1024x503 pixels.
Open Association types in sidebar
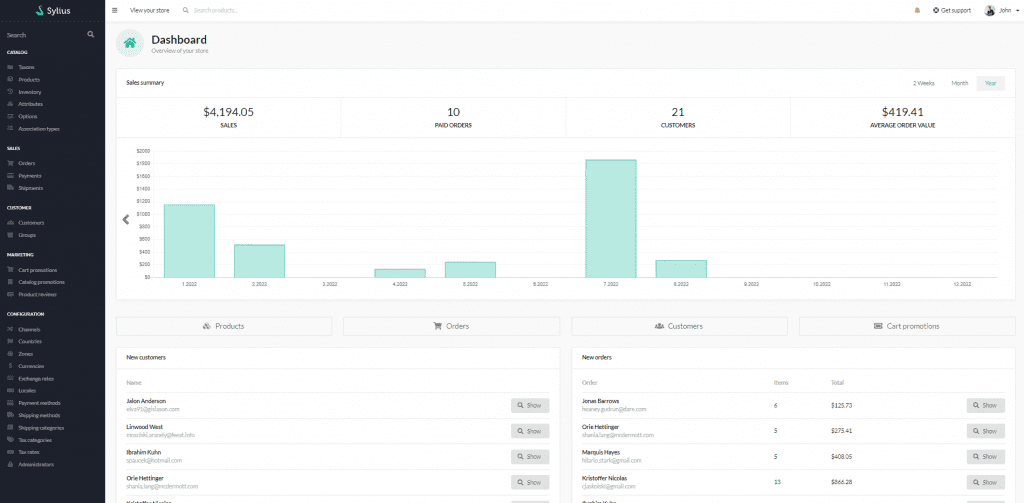[39, 129]
